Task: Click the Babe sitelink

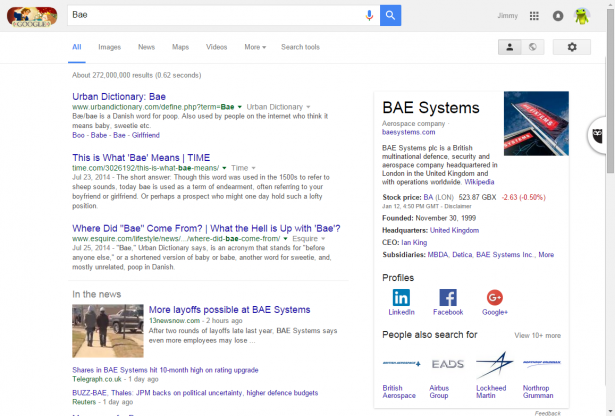Action: (99, 135)
